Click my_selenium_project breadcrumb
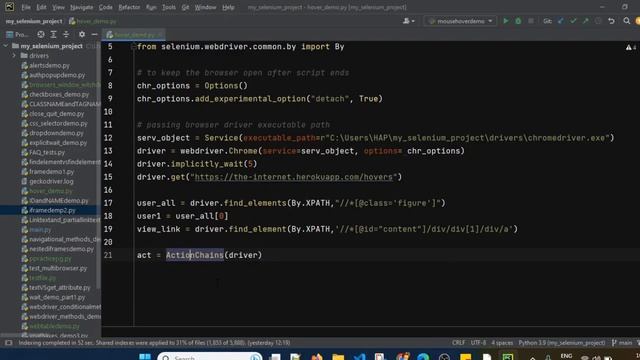 [x=34, y=21]
